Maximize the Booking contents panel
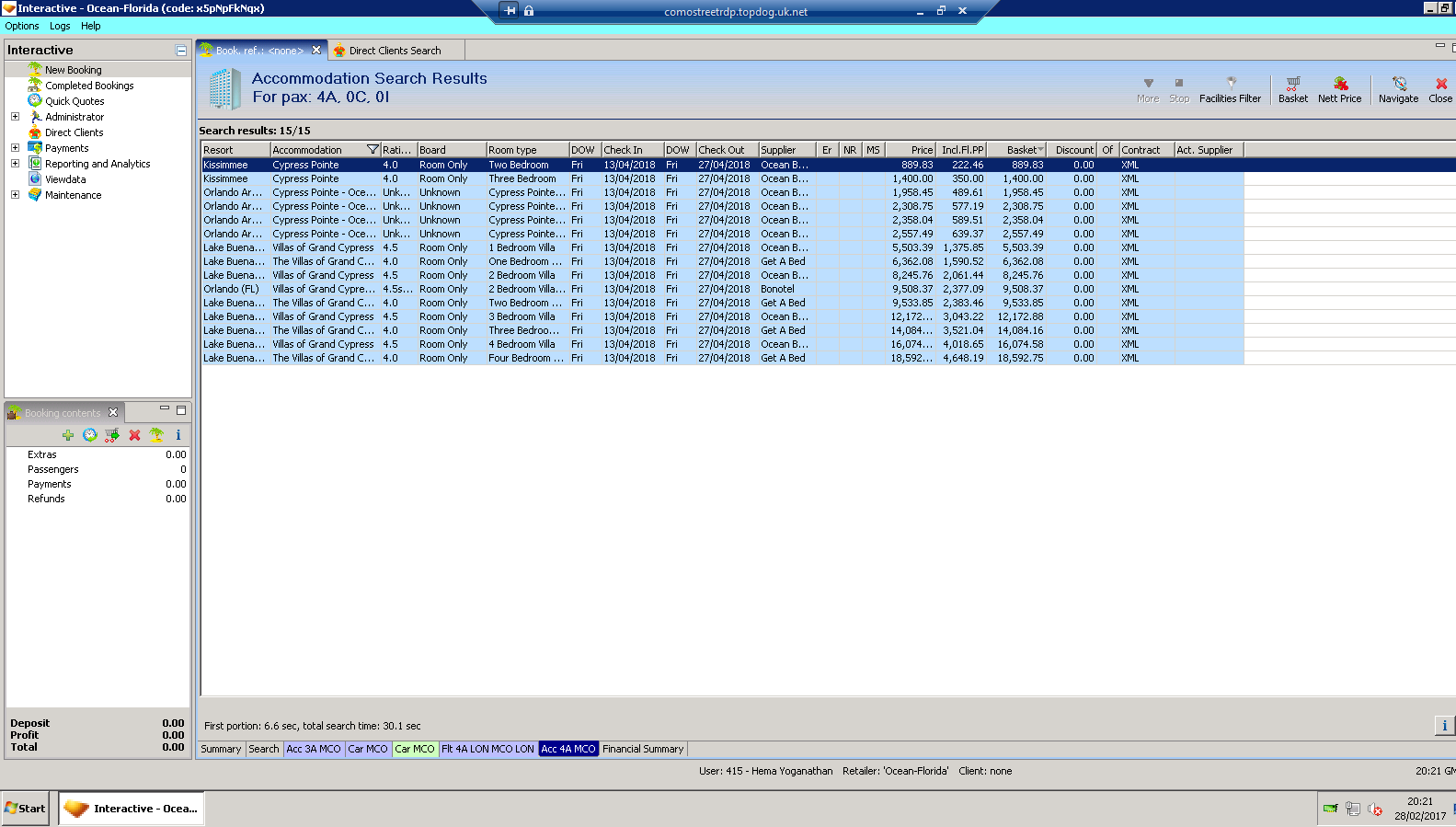 181,410
